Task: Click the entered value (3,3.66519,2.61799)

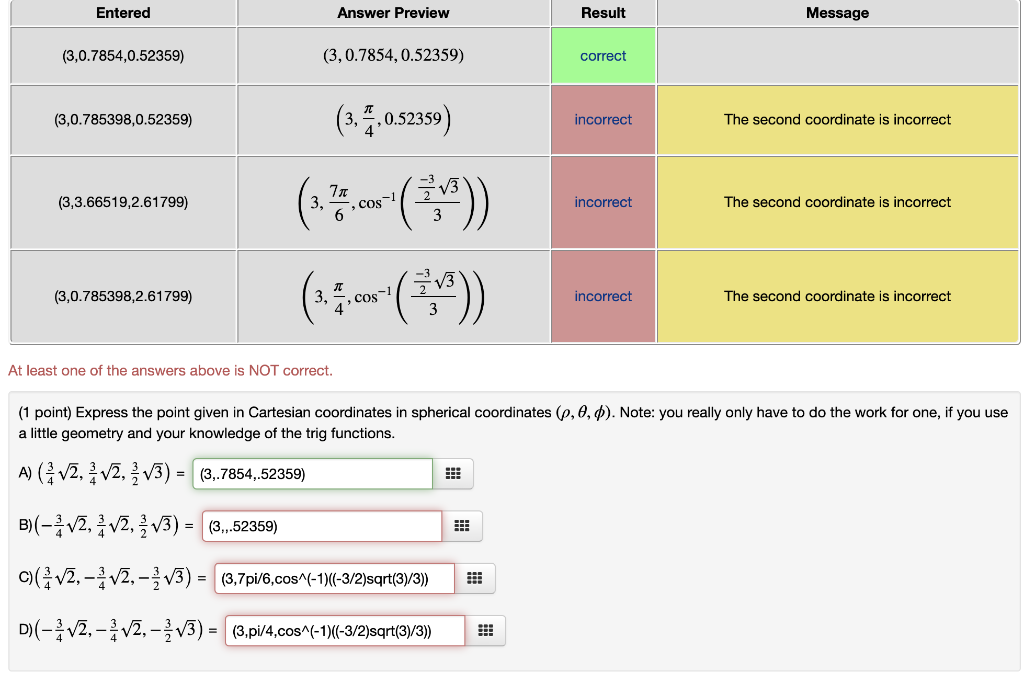Action: pos(122,202)
